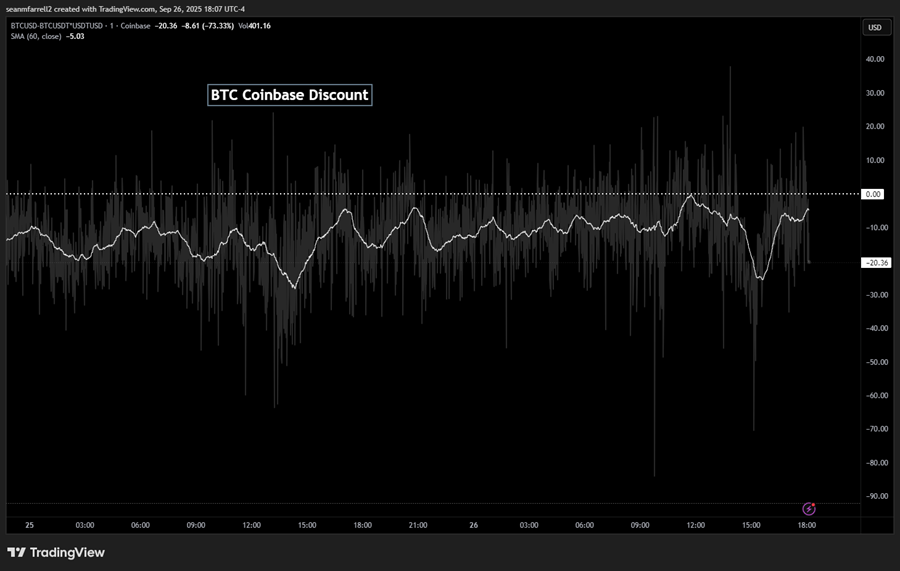Screen dimensions: 900x571
Task: Click the TradingView logo at bottom left
Action: pyautogui.click(x=56, y=552)
